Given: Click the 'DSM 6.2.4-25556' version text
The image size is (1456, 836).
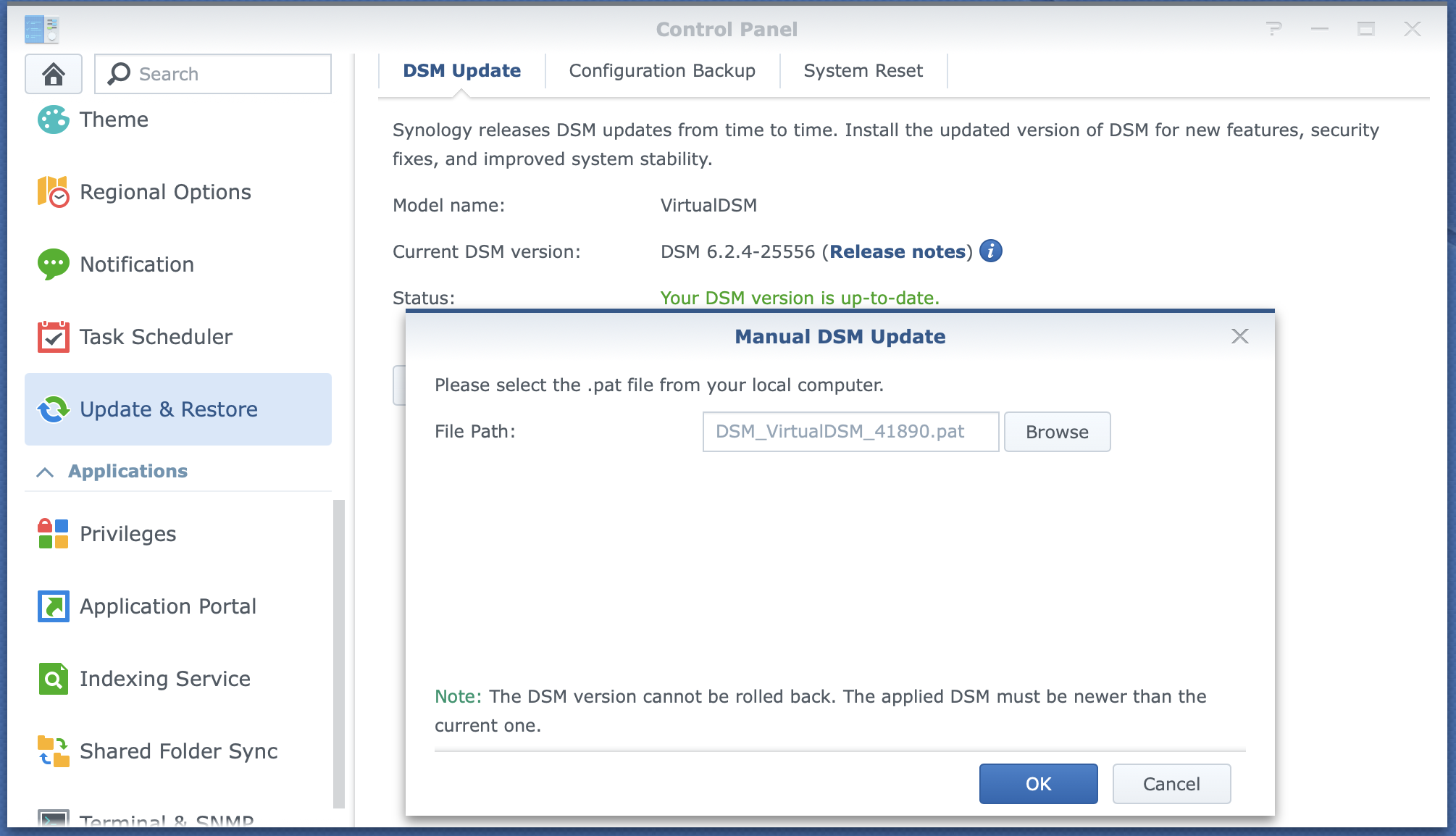Looking at the screenshot, I should pos(738,251).
